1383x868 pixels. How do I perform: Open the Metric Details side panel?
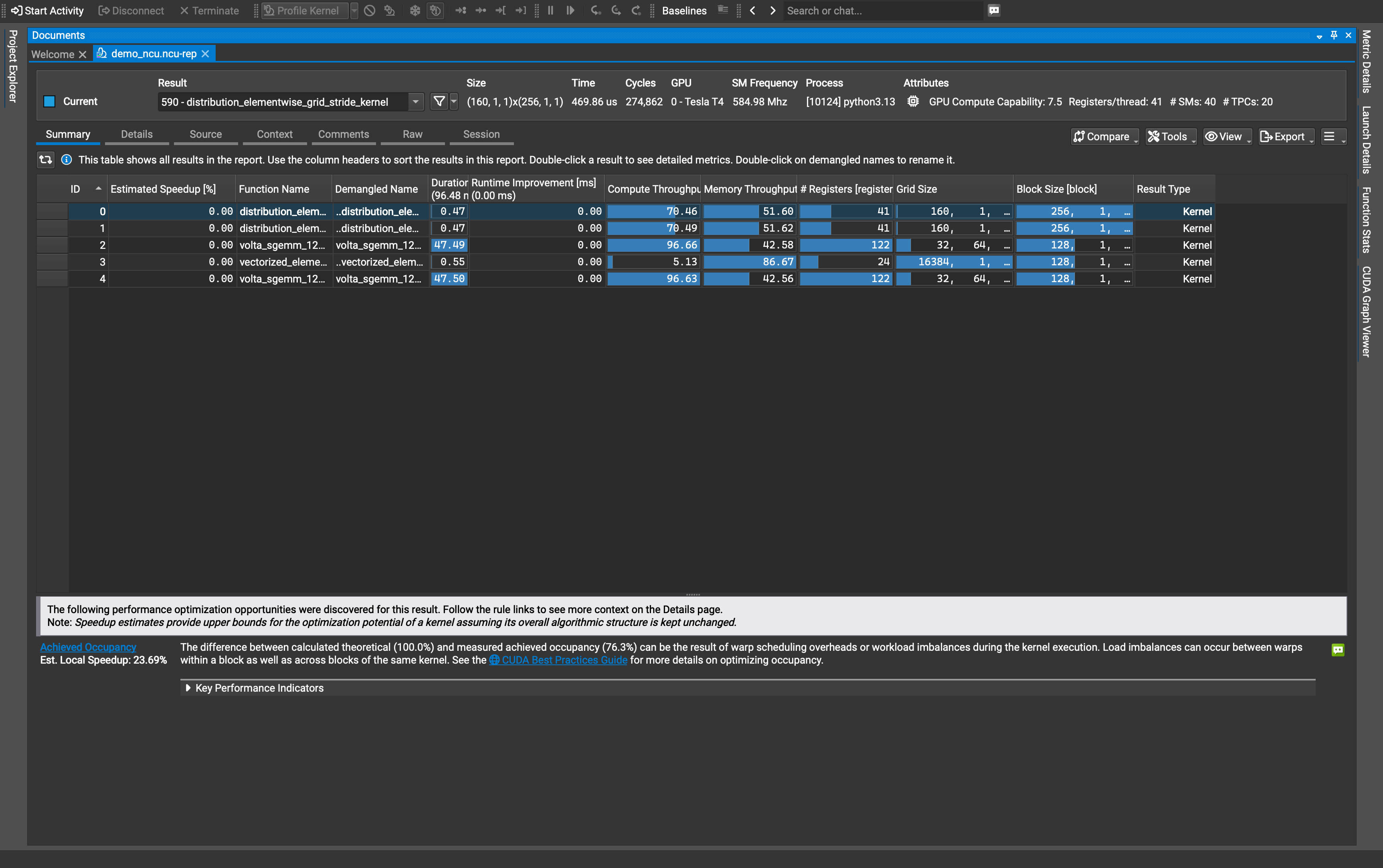click(x=1367, y=61)
